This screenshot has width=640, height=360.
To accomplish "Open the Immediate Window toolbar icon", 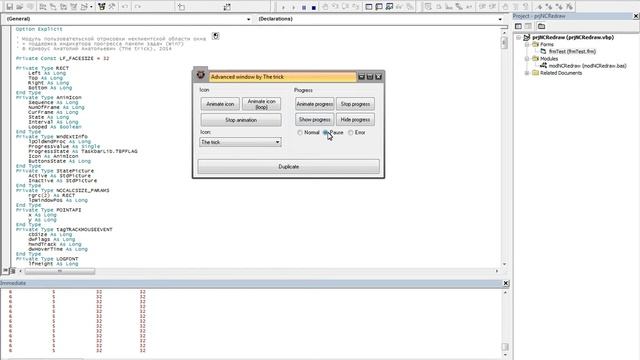I will point(379,7).
